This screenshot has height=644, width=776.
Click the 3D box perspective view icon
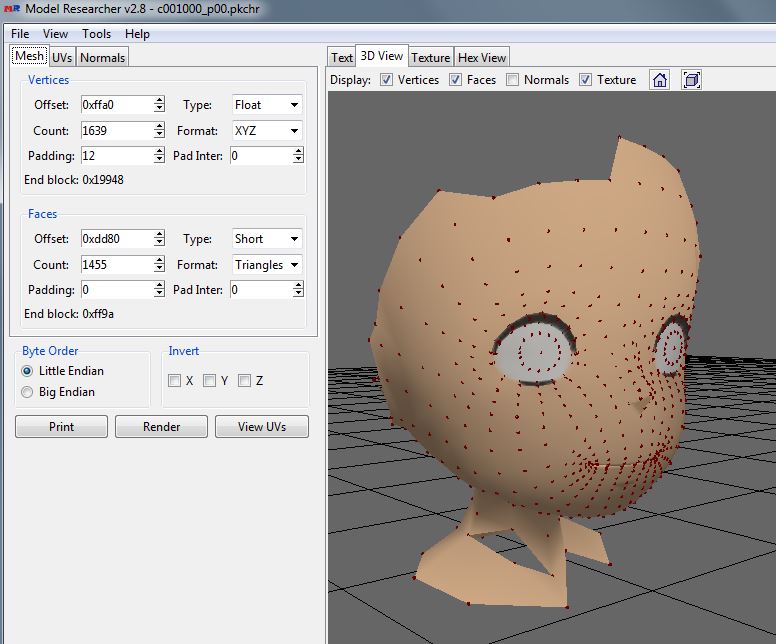[x=691, y=80]
